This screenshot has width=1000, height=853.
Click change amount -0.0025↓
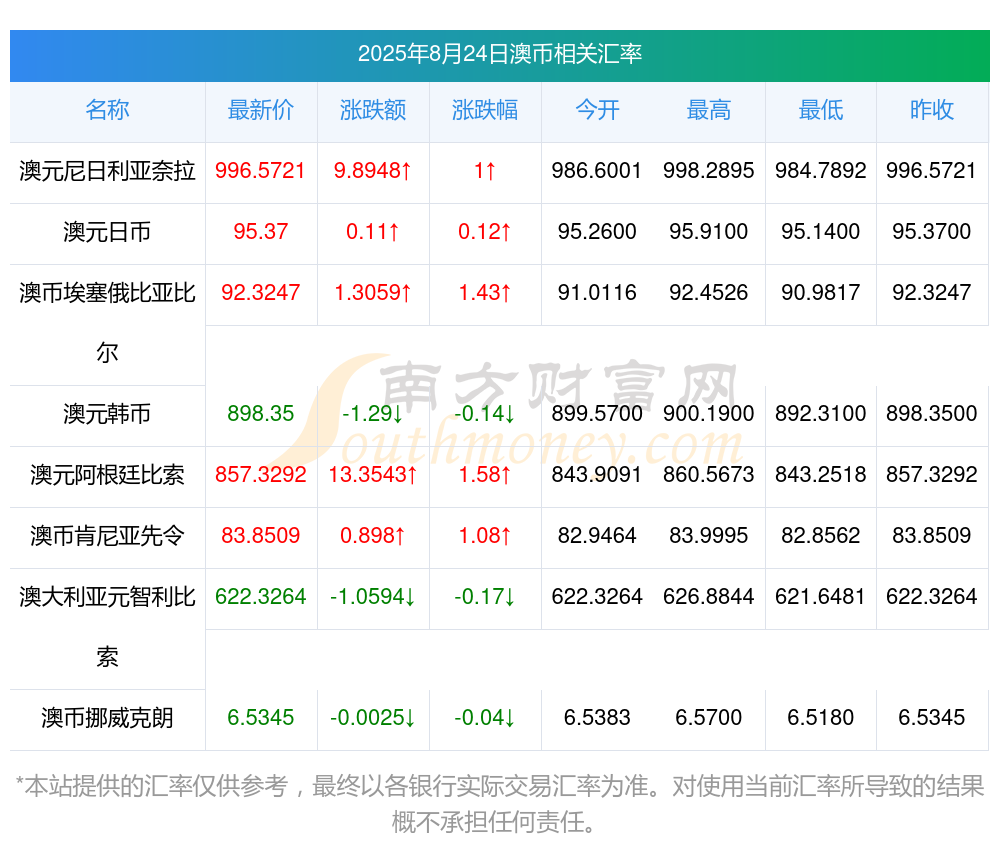372,718
